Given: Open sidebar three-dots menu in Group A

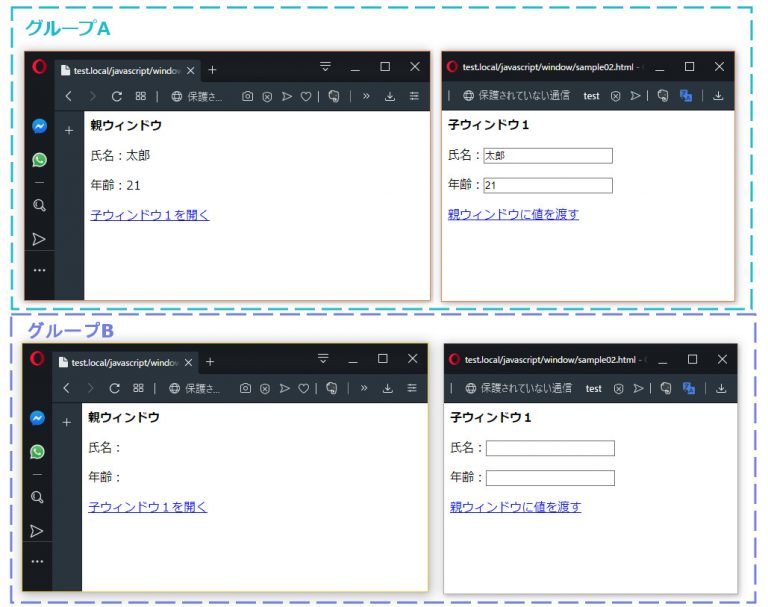Looking at the screenshot, I should 39,270.
